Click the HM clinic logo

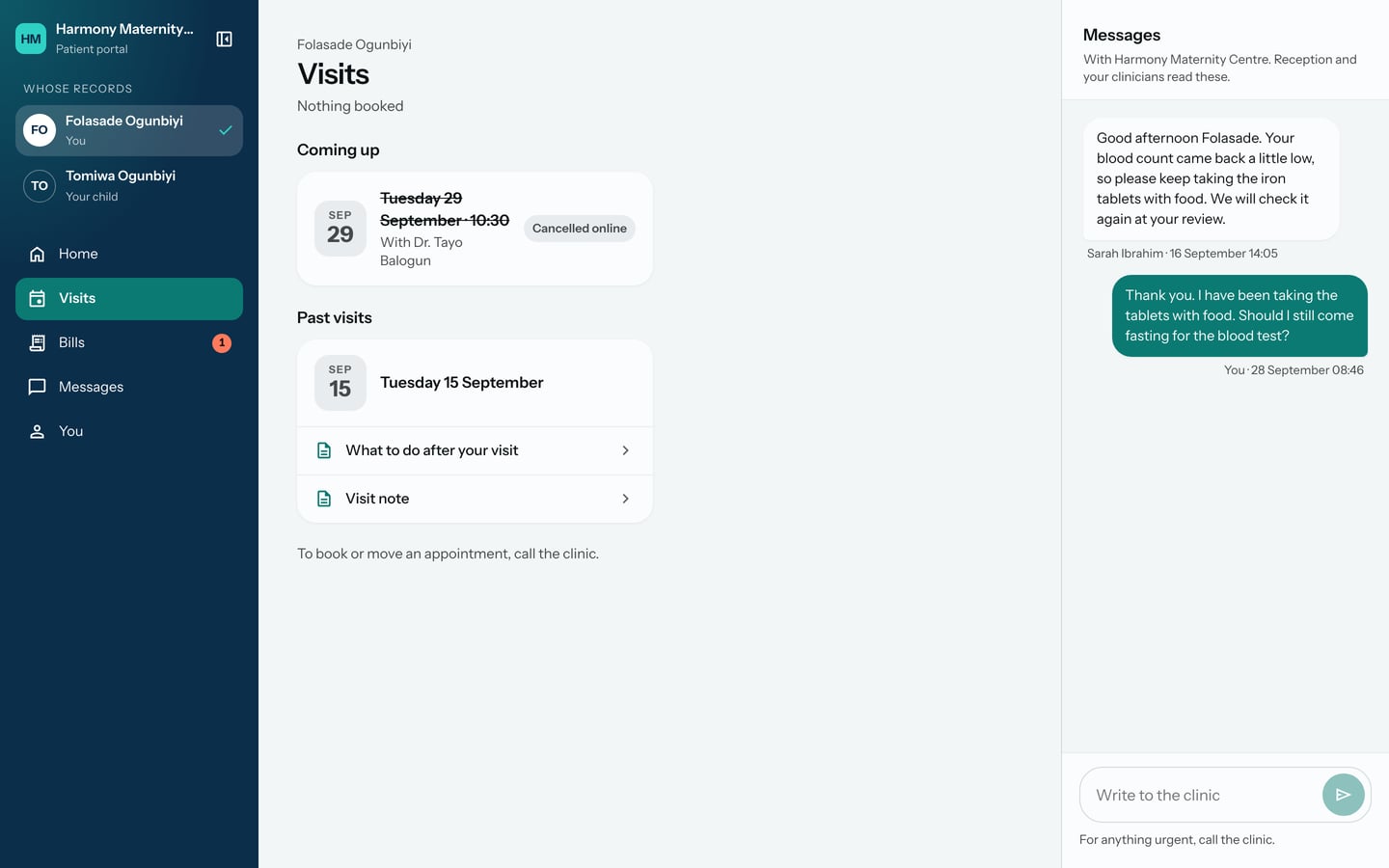[x=31, y=39]
